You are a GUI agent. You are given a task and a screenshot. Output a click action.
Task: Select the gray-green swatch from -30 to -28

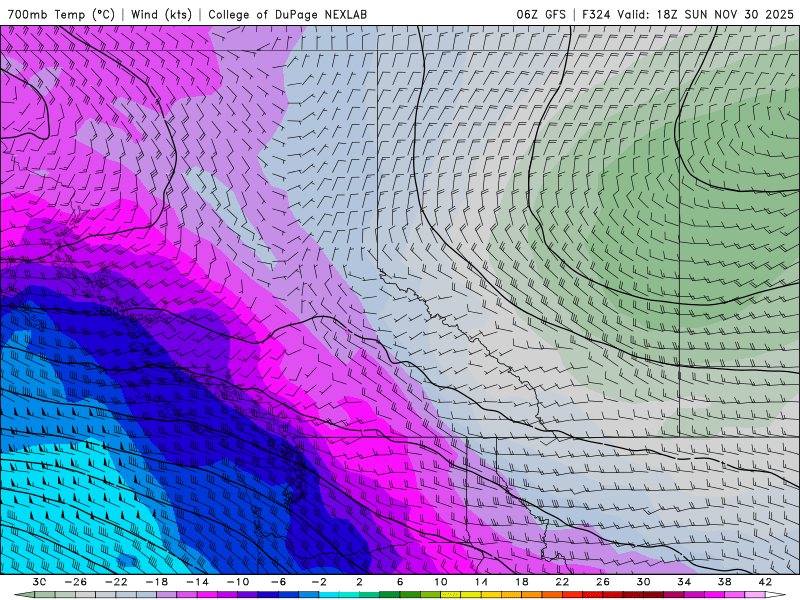click(45, 595)
